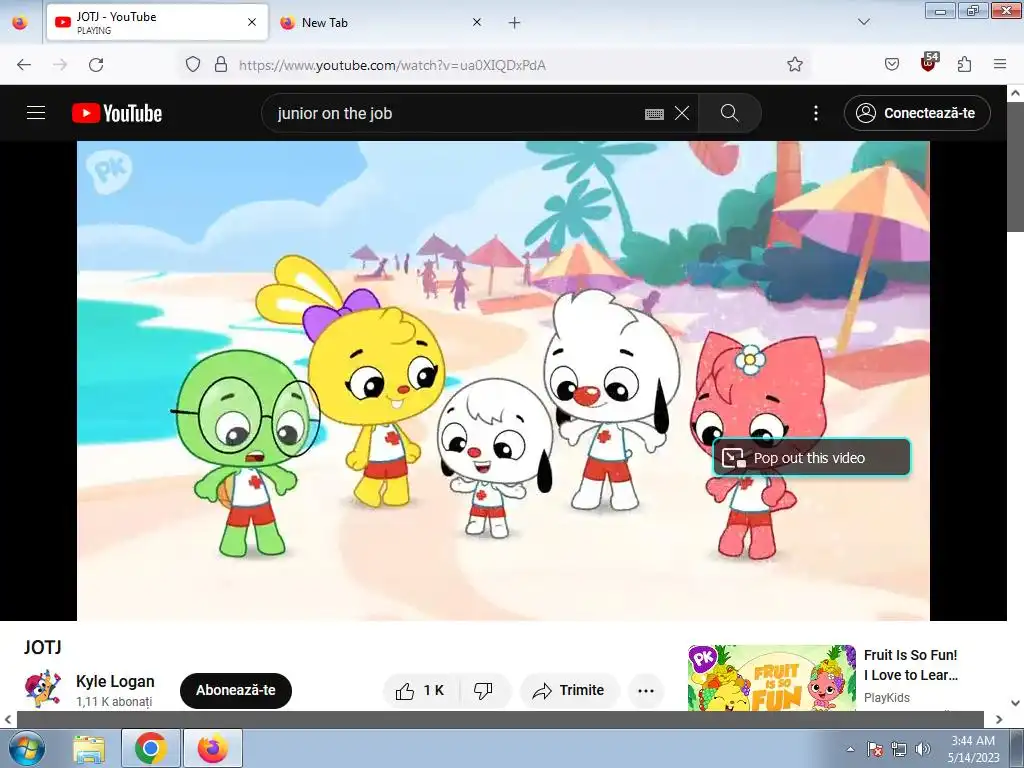Dislike the video with thumbs down
Image resolution: width=1024 pixels, height=768 pixels.
click(483, 690)
